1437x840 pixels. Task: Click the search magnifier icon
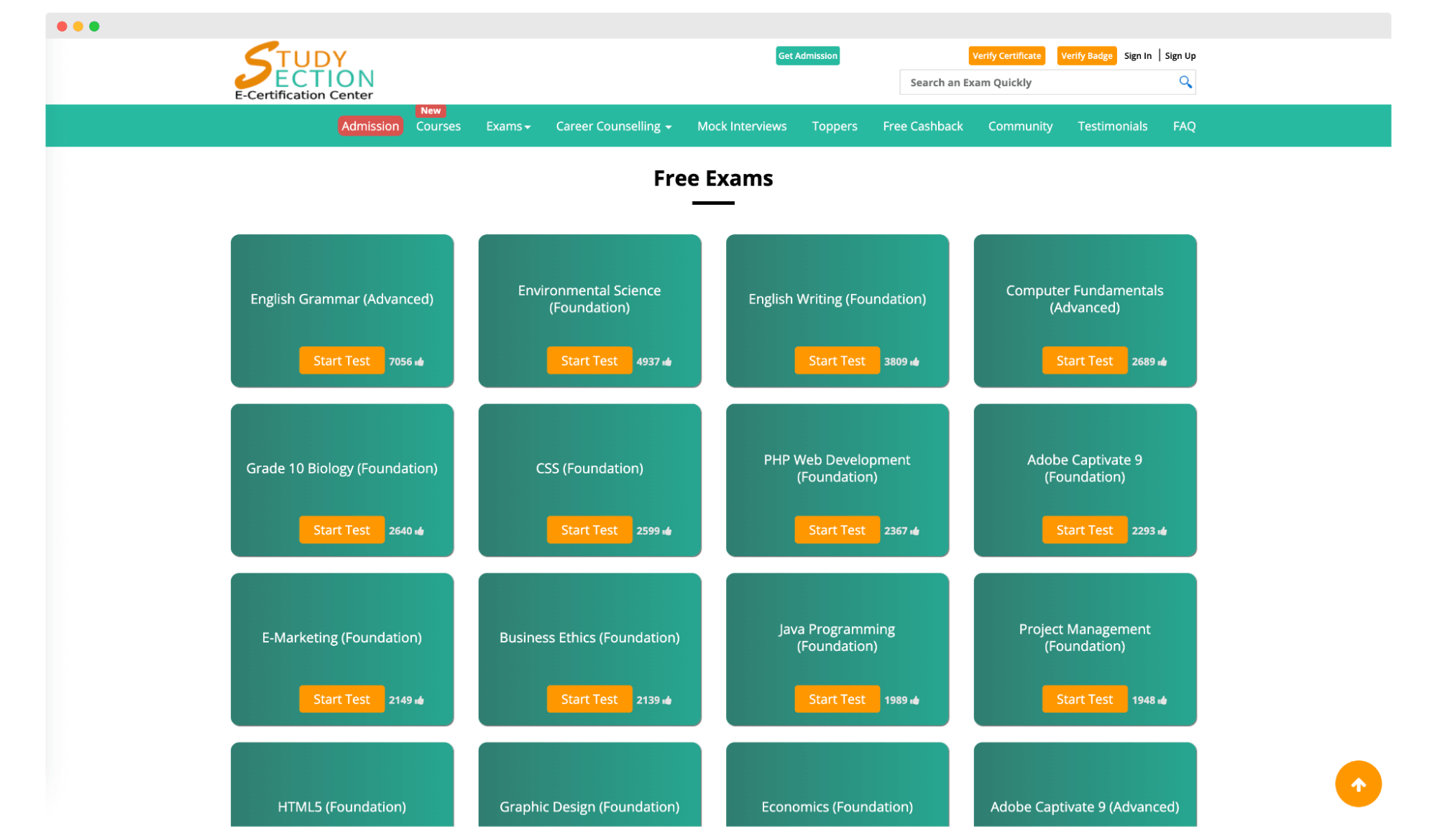1185,83
